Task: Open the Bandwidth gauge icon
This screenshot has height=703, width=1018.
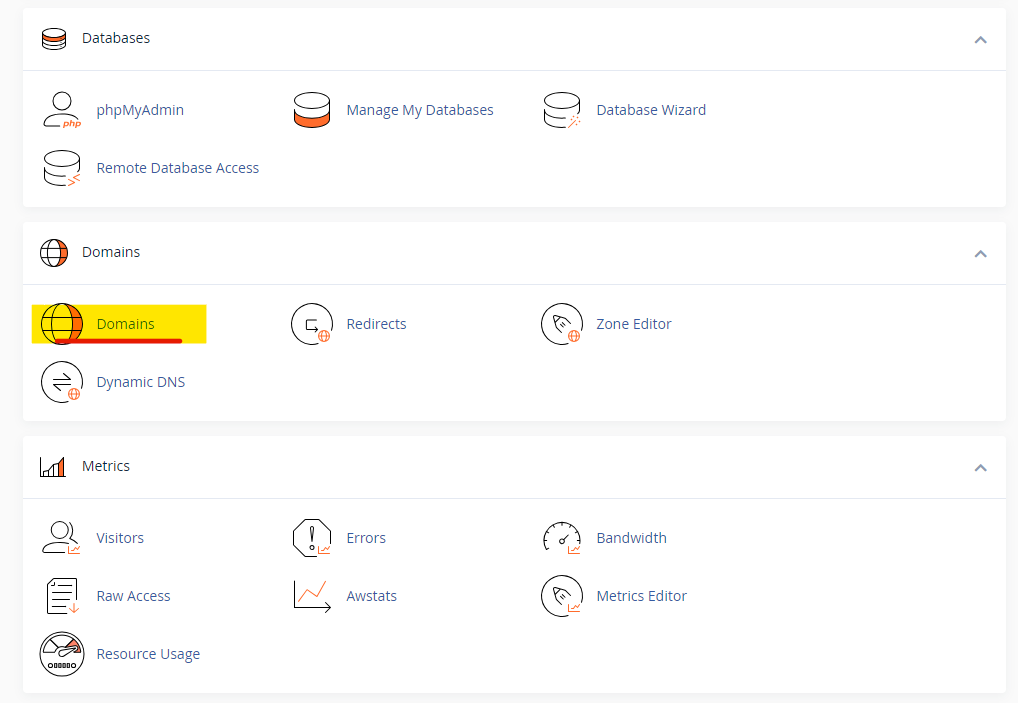Action: pyautogui.click(x=561, y=538)
